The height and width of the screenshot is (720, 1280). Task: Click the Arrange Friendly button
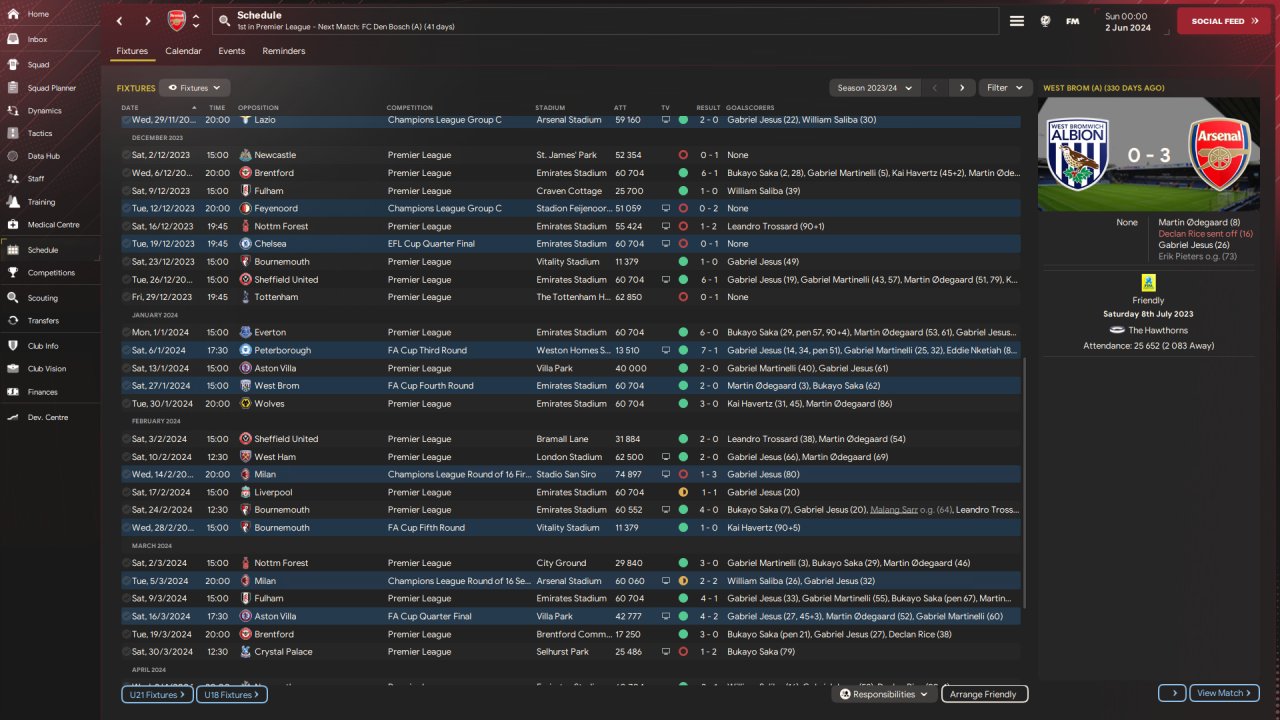[984, 694]
